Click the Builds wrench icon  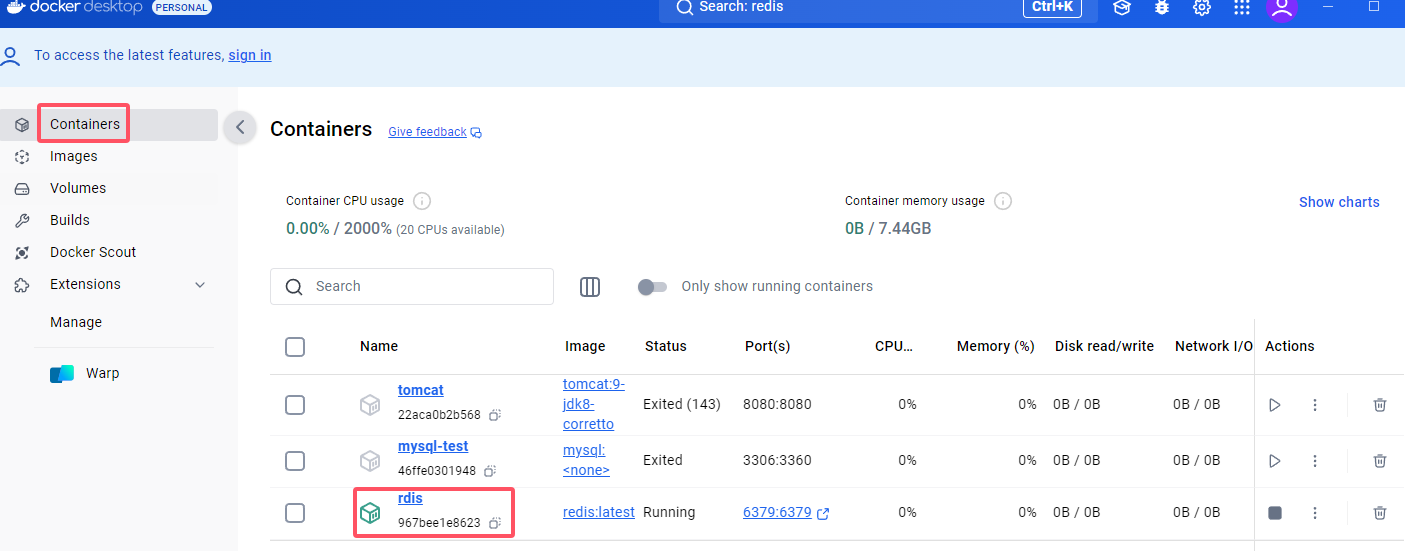point(22,221)
